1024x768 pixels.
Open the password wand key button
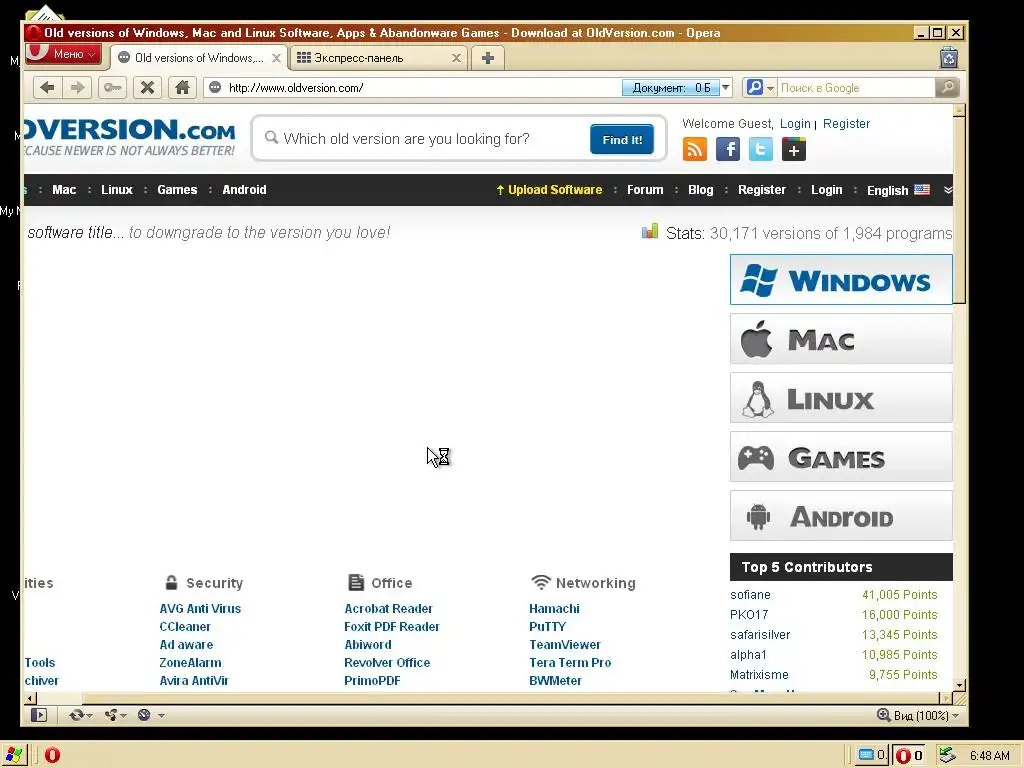(112, 88)
